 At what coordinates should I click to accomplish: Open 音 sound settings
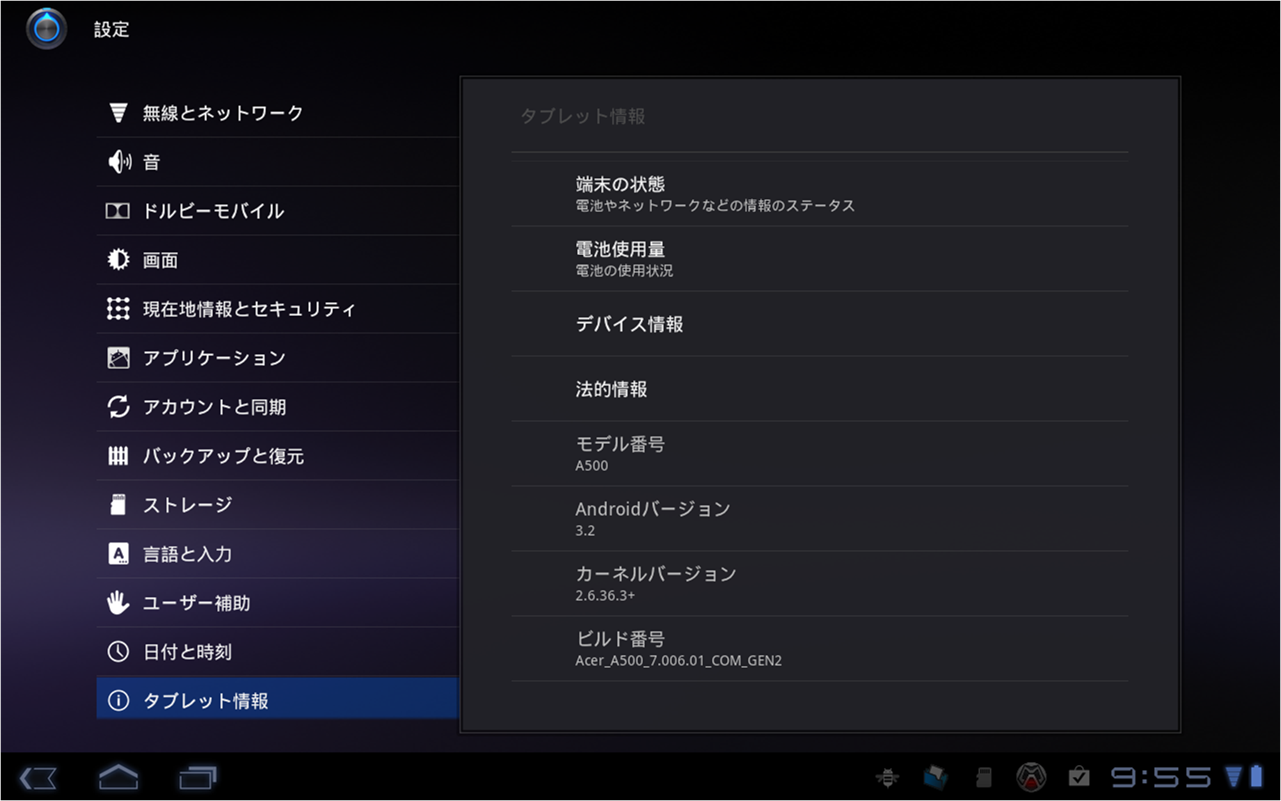coord(277,162)
